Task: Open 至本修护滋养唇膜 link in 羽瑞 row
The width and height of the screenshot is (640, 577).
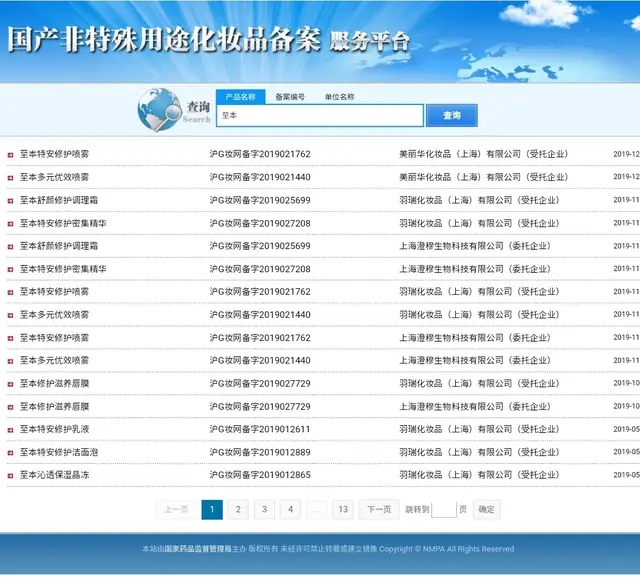Action: (54, 384)
